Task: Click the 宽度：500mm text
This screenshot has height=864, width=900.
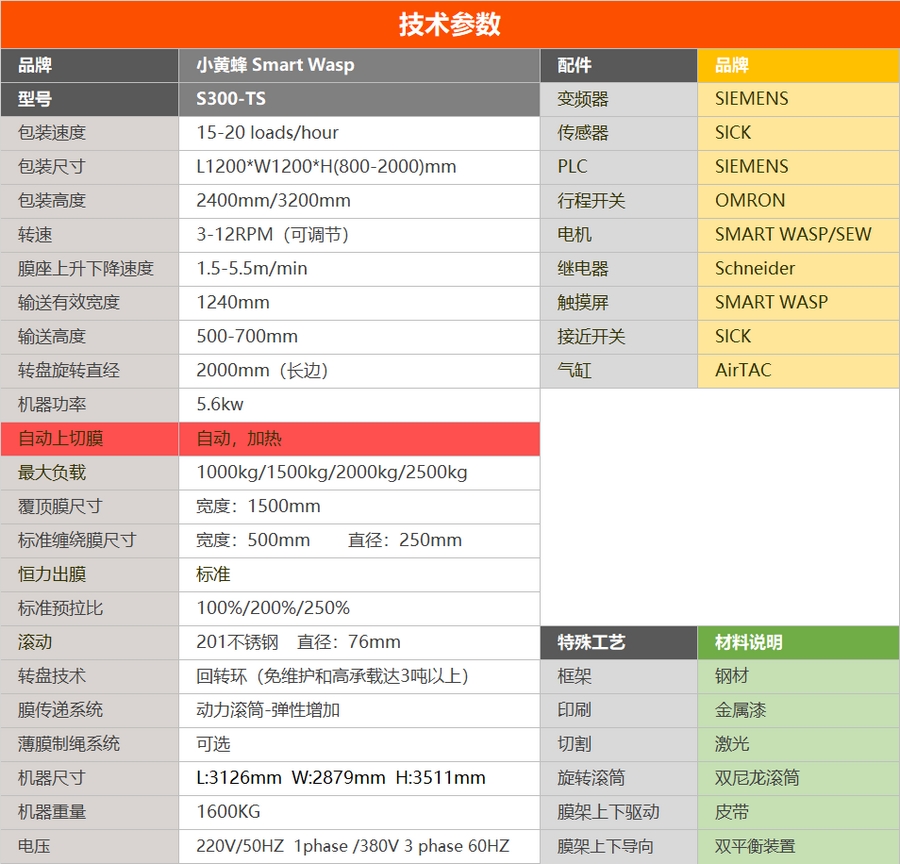Action: click(253, 540)
